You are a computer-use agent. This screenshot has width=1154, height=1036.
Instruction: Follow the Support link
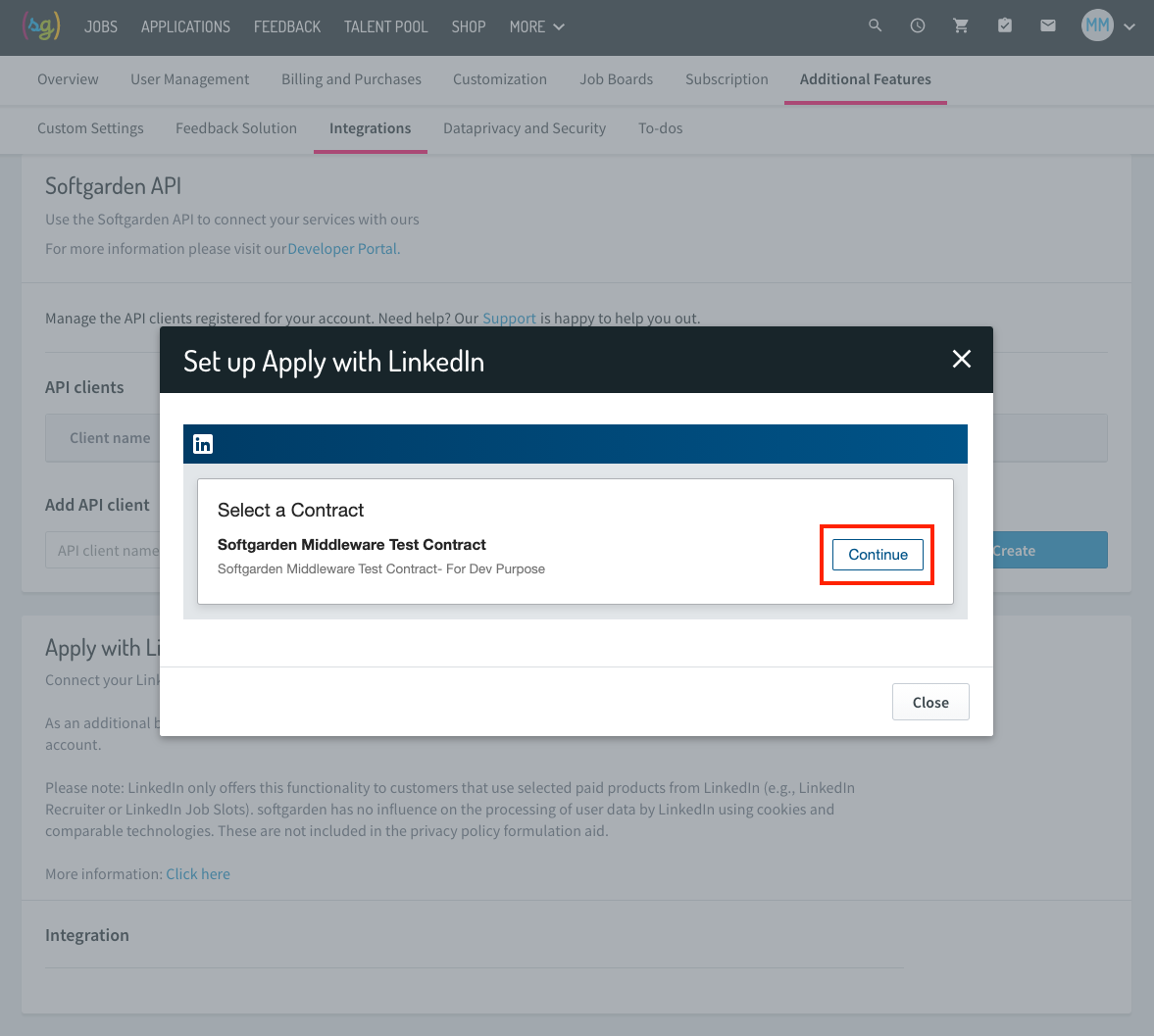(509, 319)
